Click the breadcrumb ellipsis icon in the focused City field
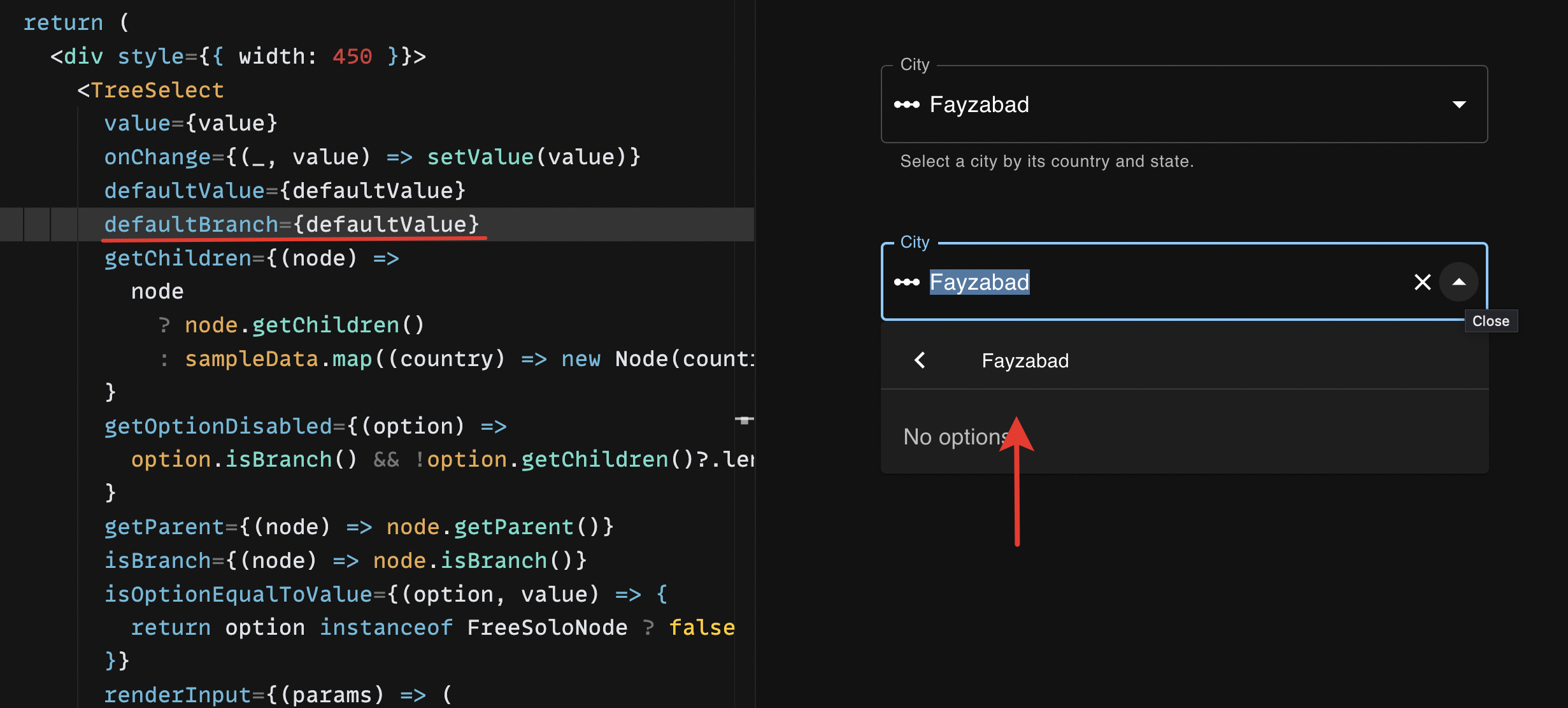This screenshot has height=708, width=1568. point(908,282)
